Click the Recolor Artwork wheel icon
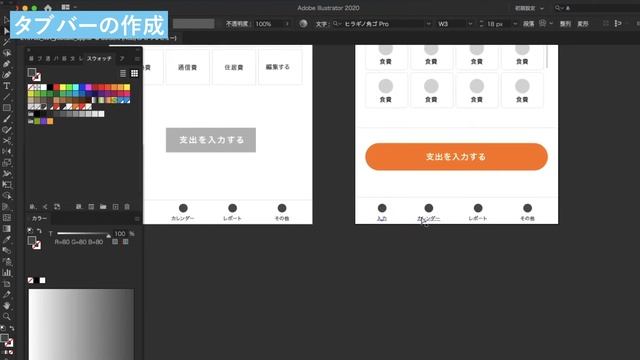The image size is (640, 360). (x=303, y=24)
